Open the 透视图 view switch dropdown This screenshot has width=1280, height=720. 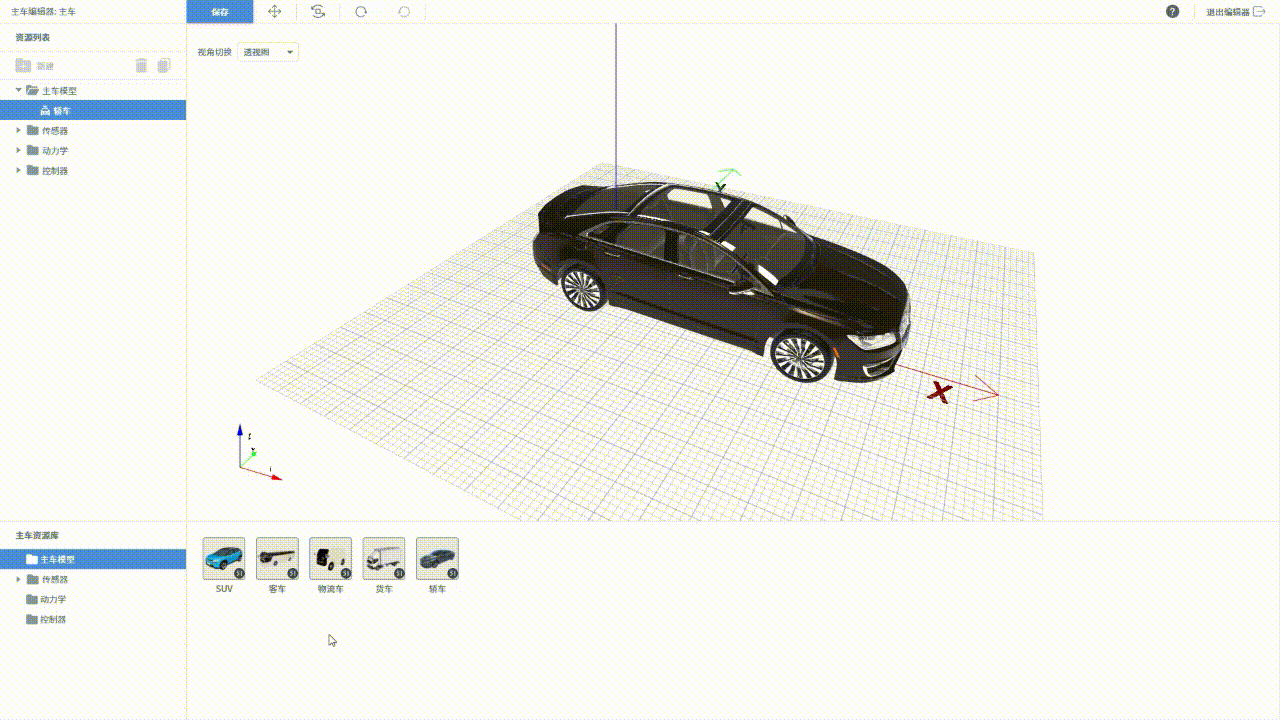tap(268, 52)
